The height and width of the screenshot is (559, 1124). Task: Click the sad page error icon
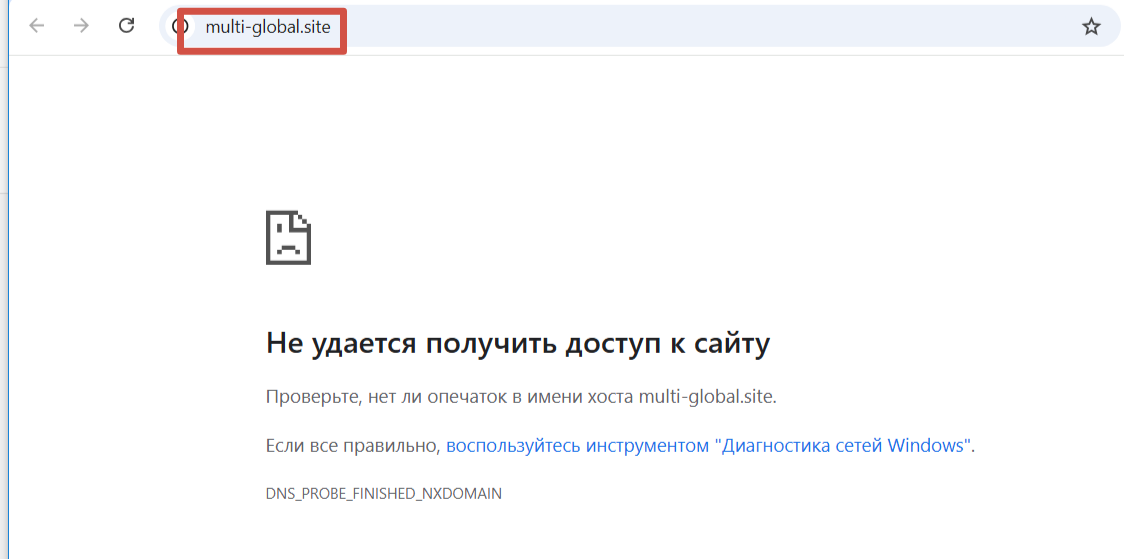pos(288,237)
